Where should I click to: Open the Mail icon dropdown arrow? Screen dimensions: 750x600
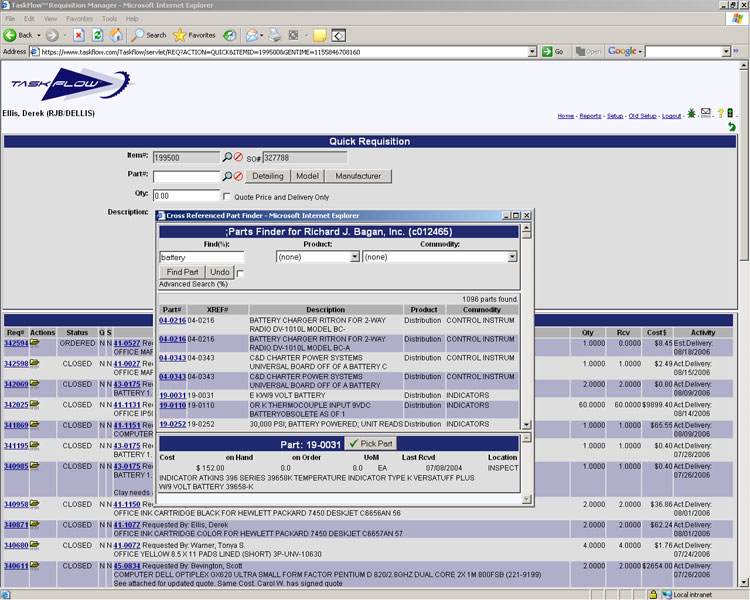pyautogui.click(x=262, y=35)
